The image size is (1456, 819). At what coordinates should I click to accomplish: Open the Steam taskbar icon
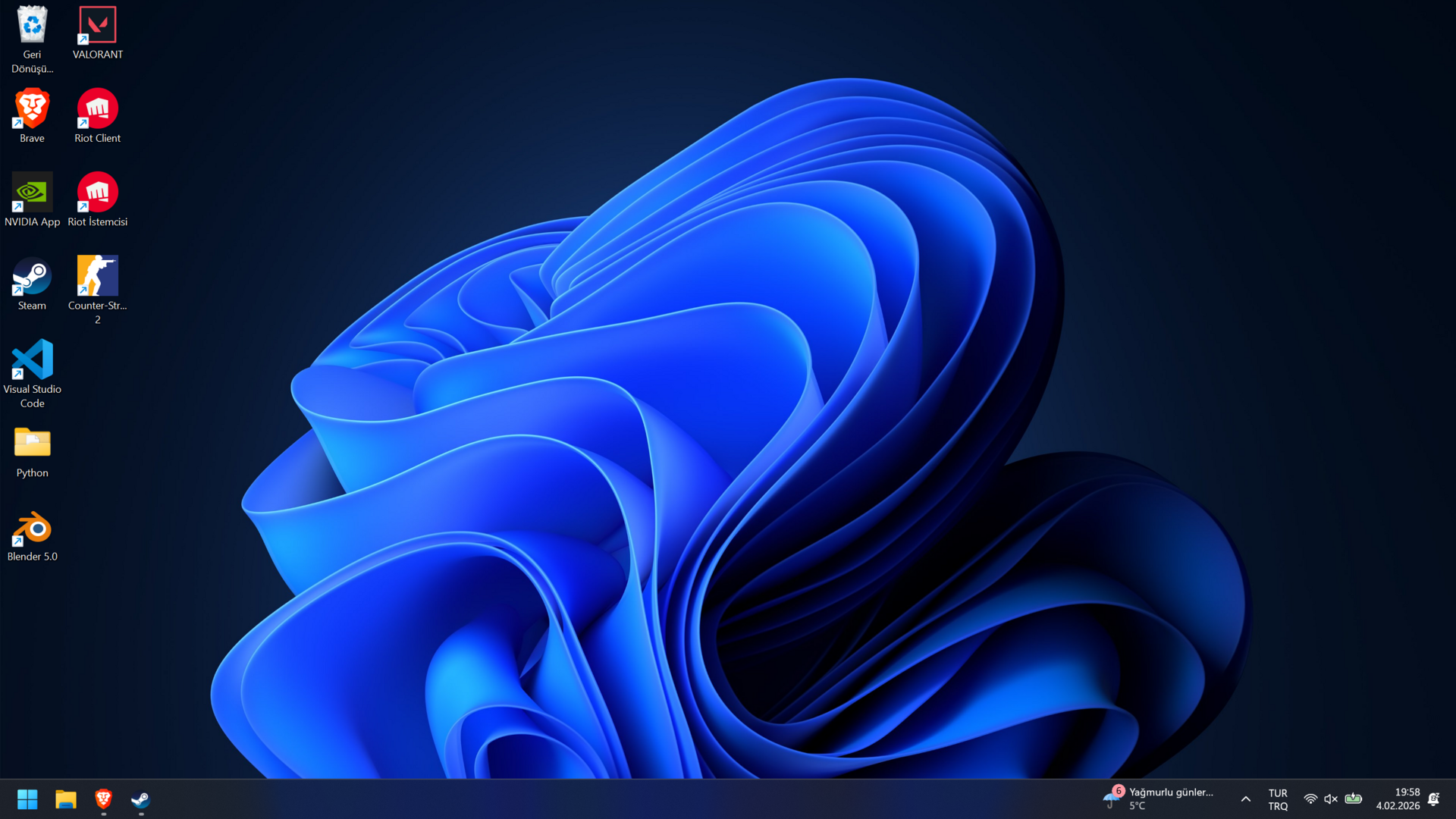pos(141,799)
